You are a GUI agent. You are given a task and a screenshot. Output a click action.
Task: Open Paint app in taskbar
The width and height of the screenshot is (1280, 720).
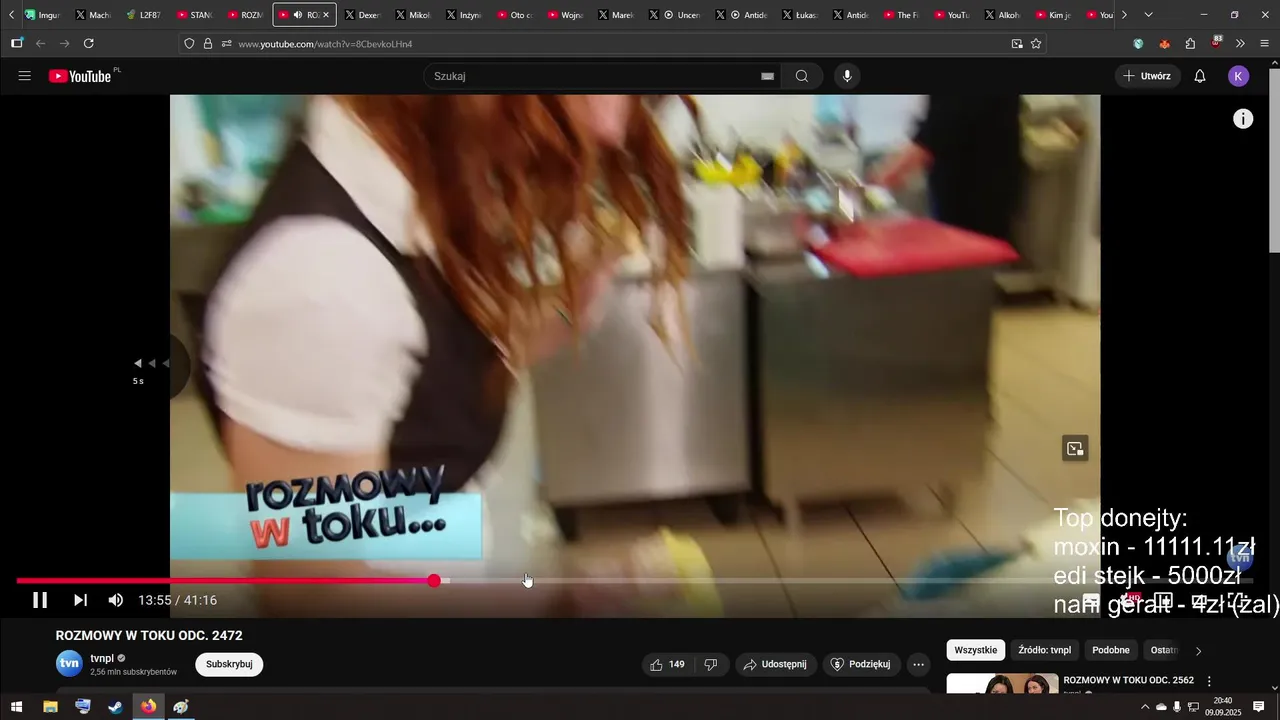click(x=181, y=706)
